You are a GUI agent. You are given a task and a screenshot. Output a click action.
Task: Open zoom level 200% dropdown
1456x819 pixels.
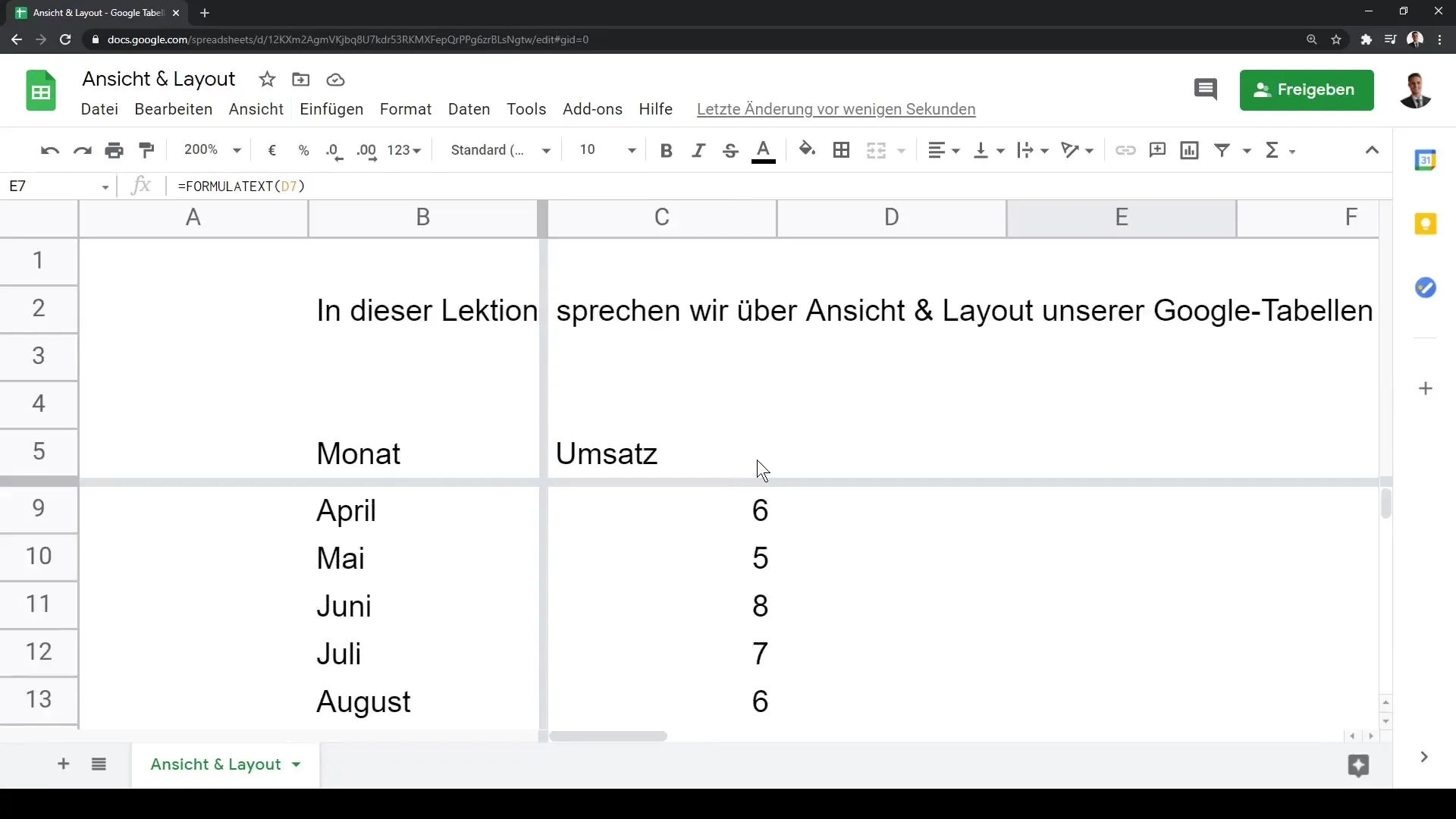212,150
